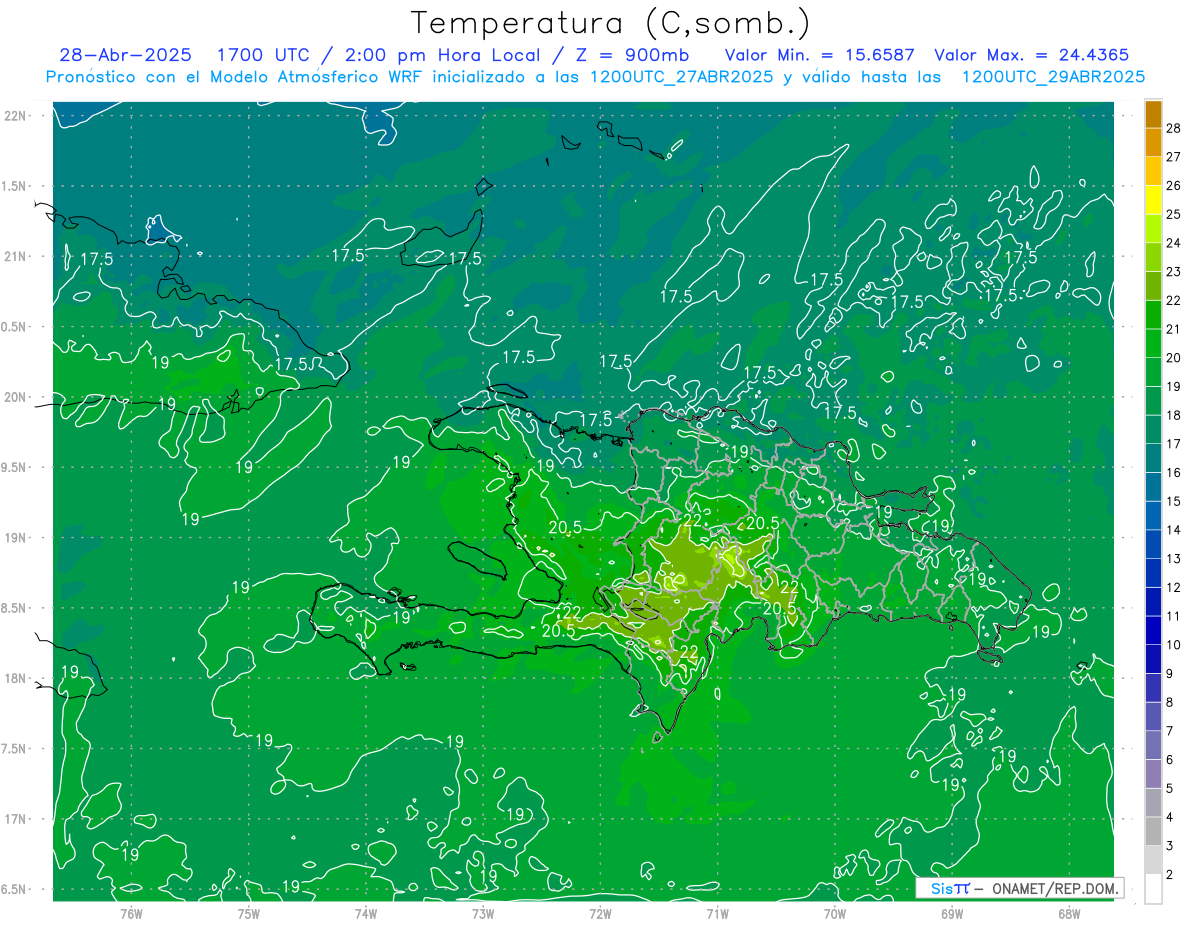Click the longitude label '73W'
This screenshot has height=927, width=1200.
(x=483, y=913)
